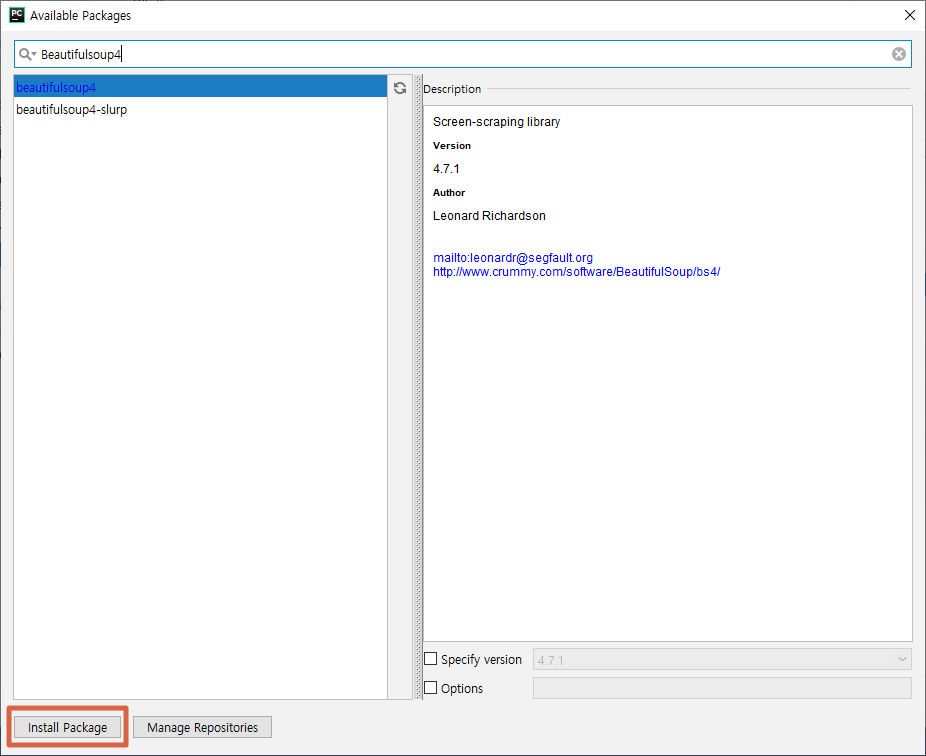Reload the package list with refresh icon
Screen dimensions: 926x756
(400, 88)
